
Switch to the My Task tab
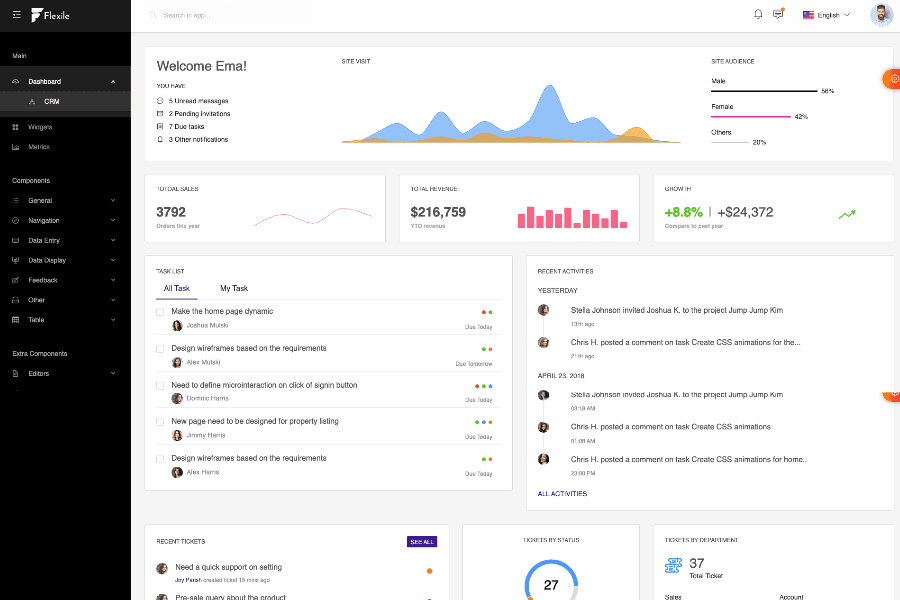click(233, 288)
